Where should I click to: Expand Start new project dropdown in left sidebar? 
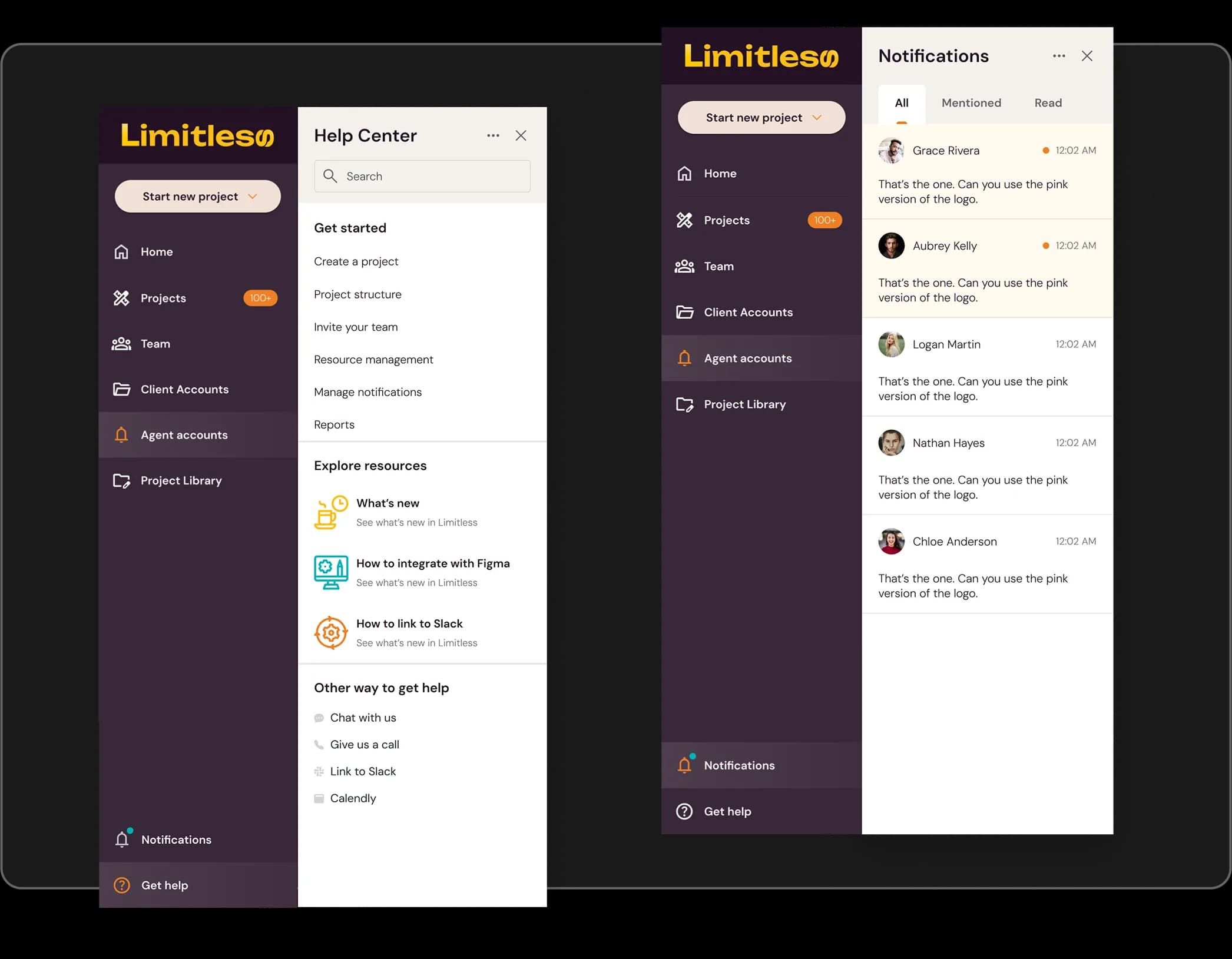click(253, 197)
